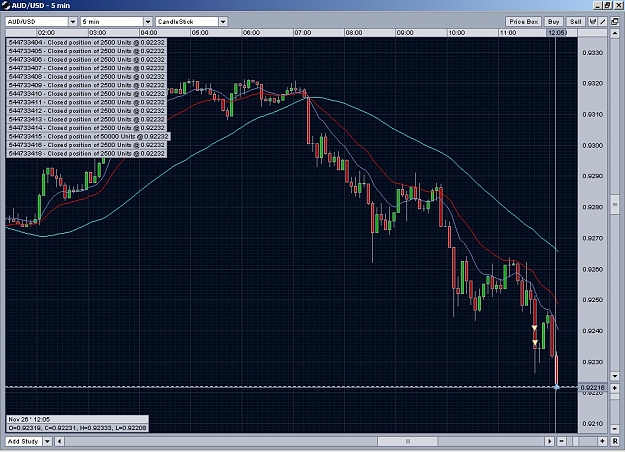
Task: Click the 0.9300 price axis label
Action: (x=592, y=145)
